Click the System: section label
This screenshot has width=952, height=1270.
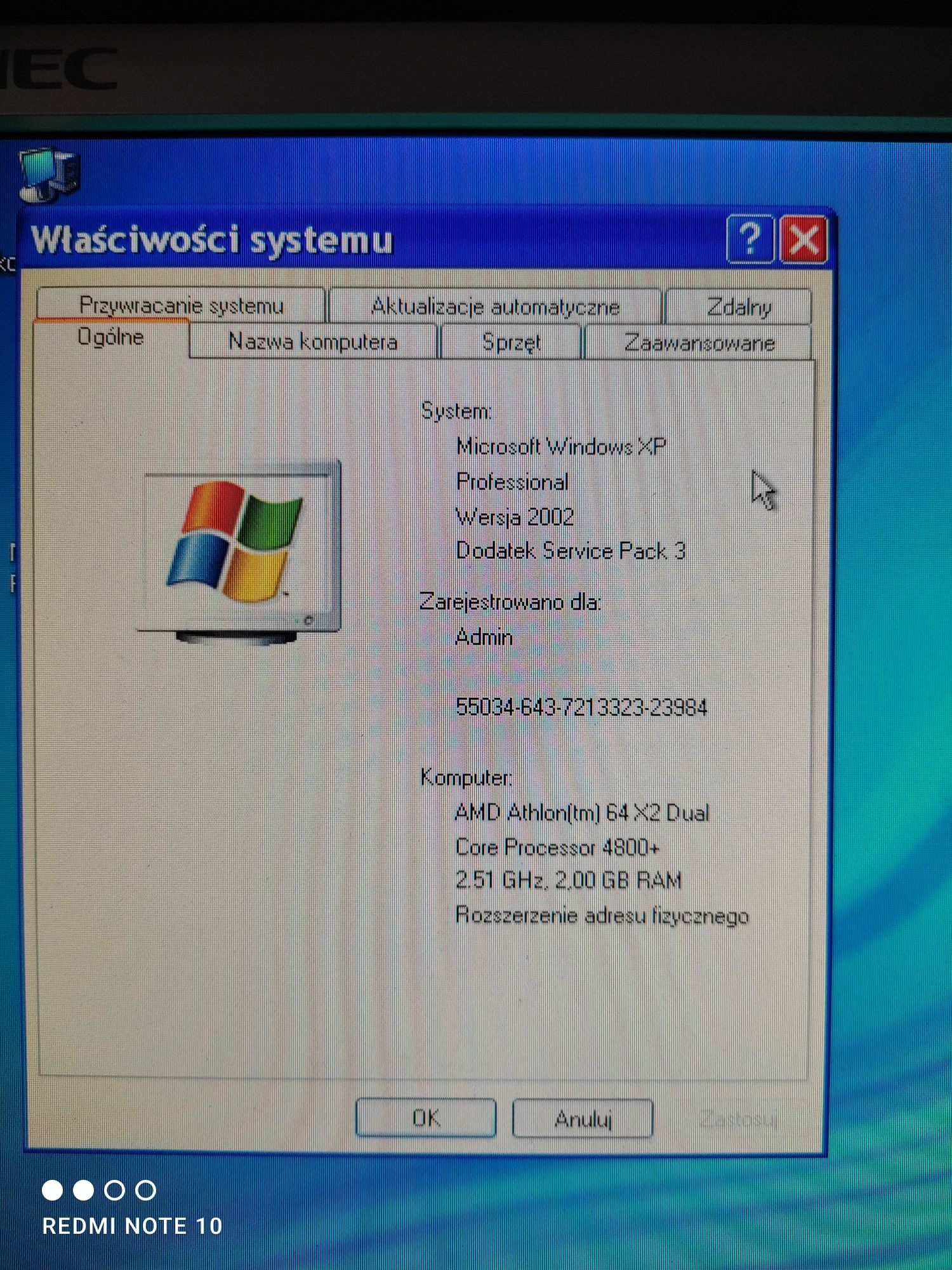[x=456, y=411]
